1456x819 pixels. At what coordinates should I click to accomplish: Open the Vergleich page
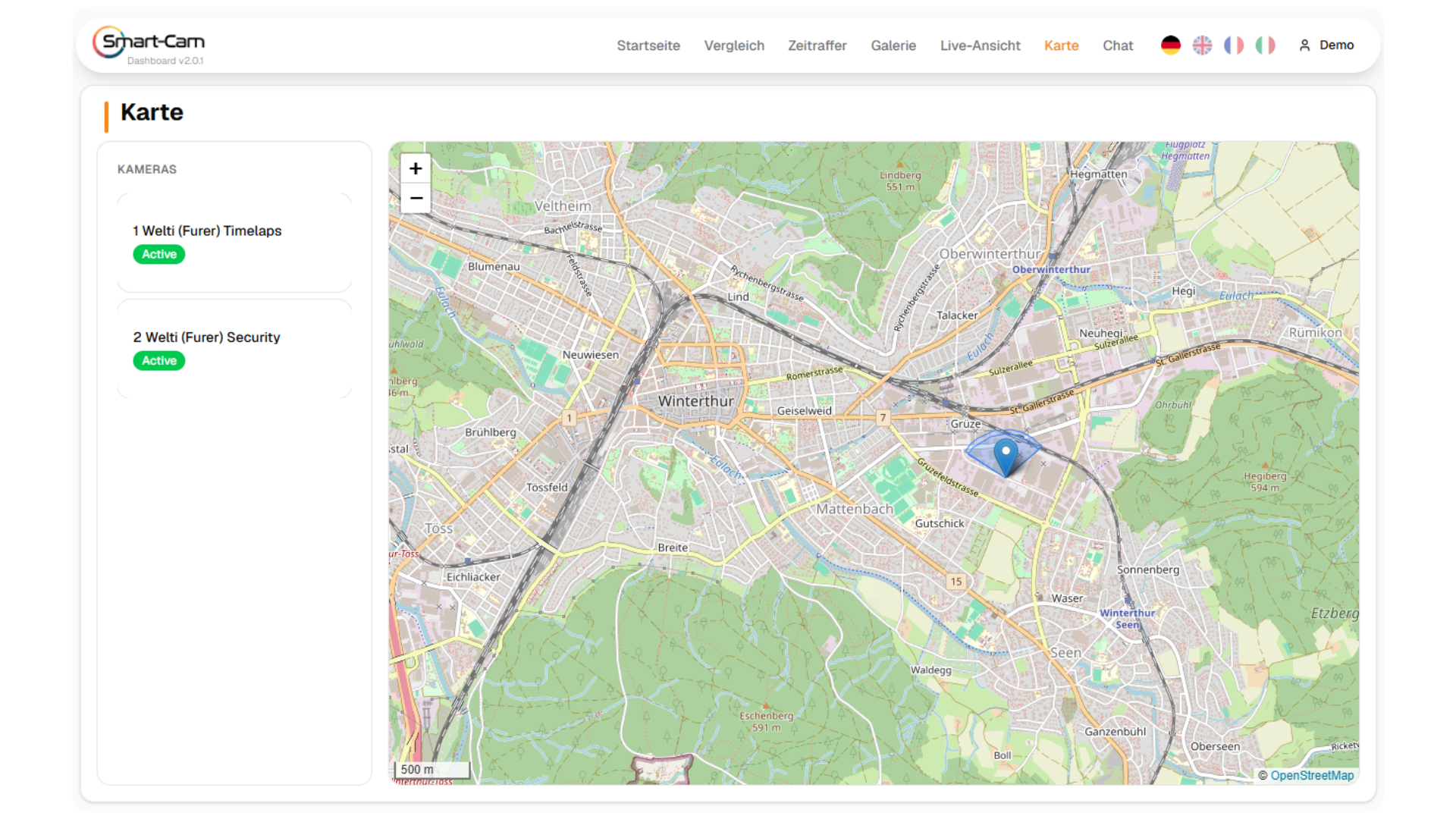click(x=734, y=45)
